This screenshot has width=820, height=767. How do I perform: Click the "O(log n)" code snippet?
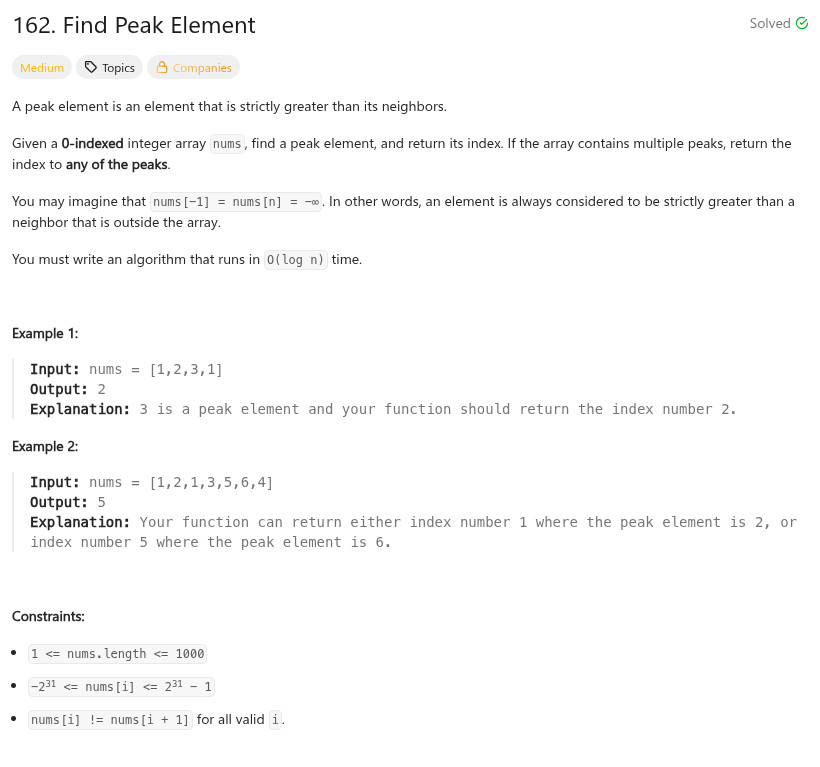(x=295, y=259)
